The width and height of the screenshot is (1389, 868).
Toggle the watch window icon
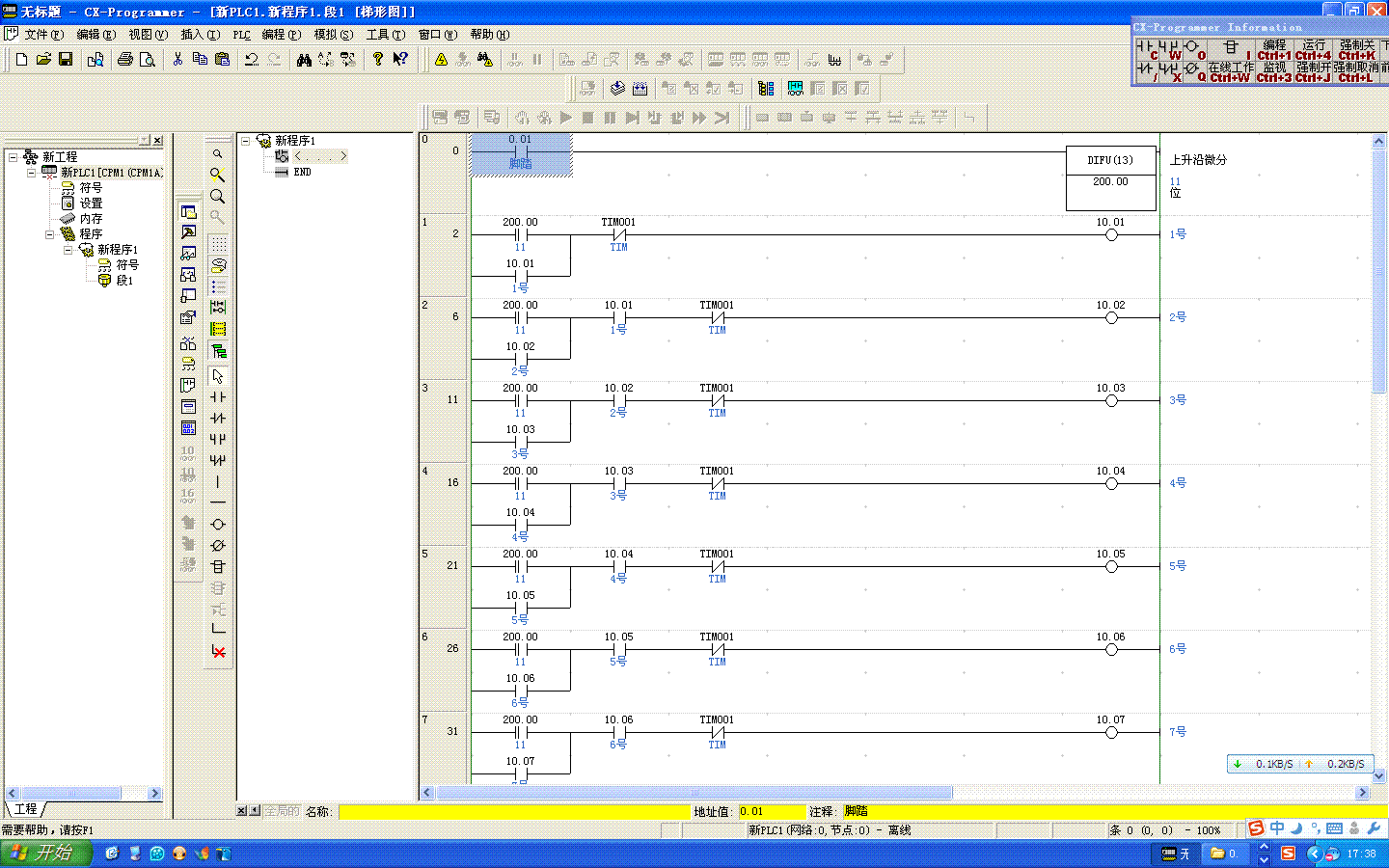[x=188, y=254]
